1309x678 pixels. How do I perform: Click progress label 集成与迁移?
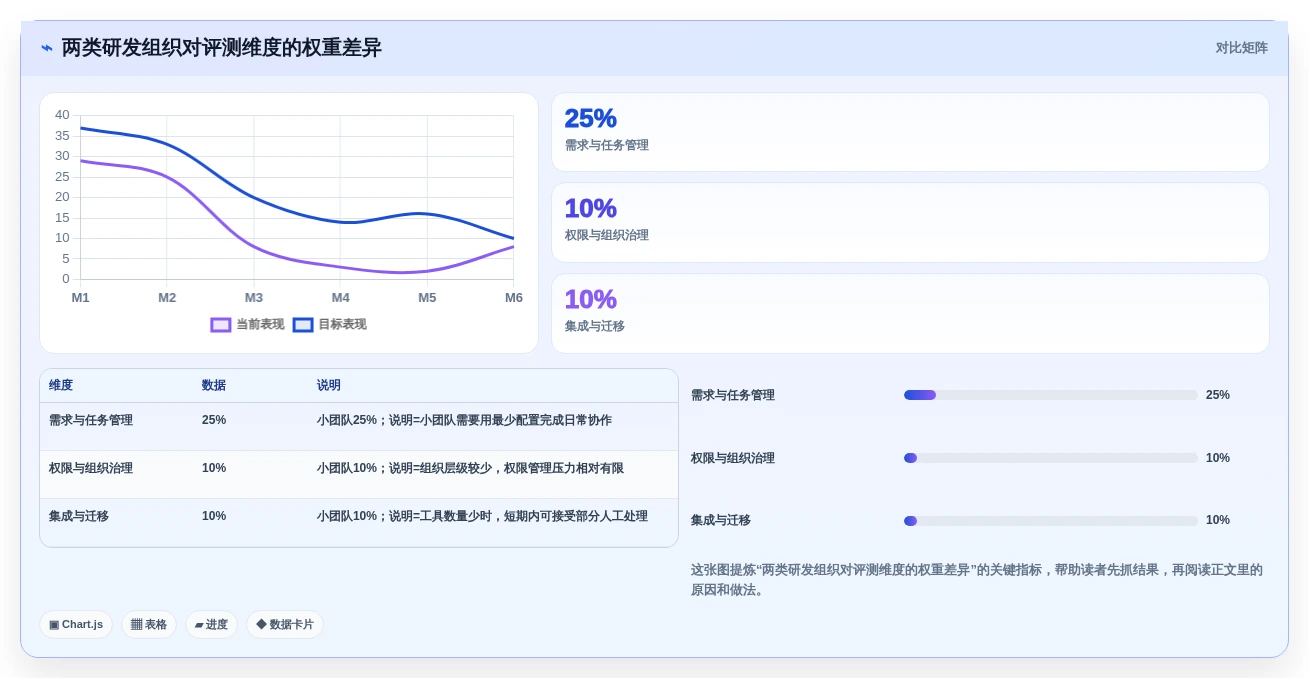tap(721, 521)
